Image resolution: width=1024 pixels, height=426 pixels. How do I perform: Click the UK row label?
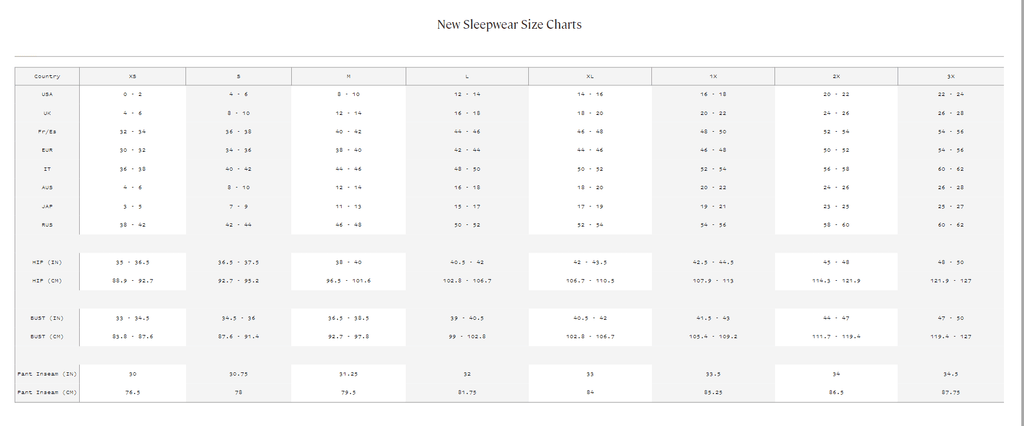[47, 113]
